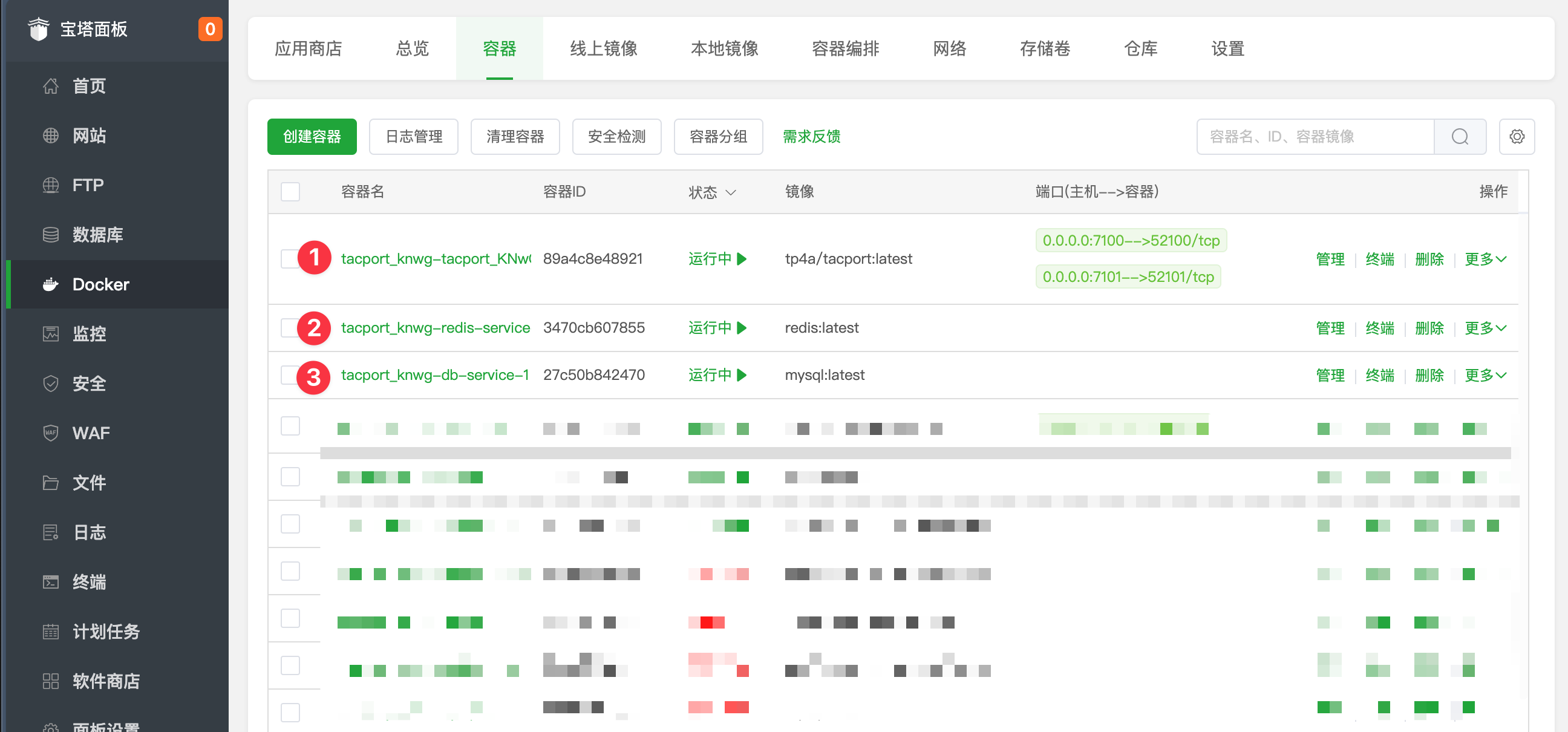The image size is (1568, 732).
Task: Go to 首页 home icon in sidebar
Action: pos(51,86)
